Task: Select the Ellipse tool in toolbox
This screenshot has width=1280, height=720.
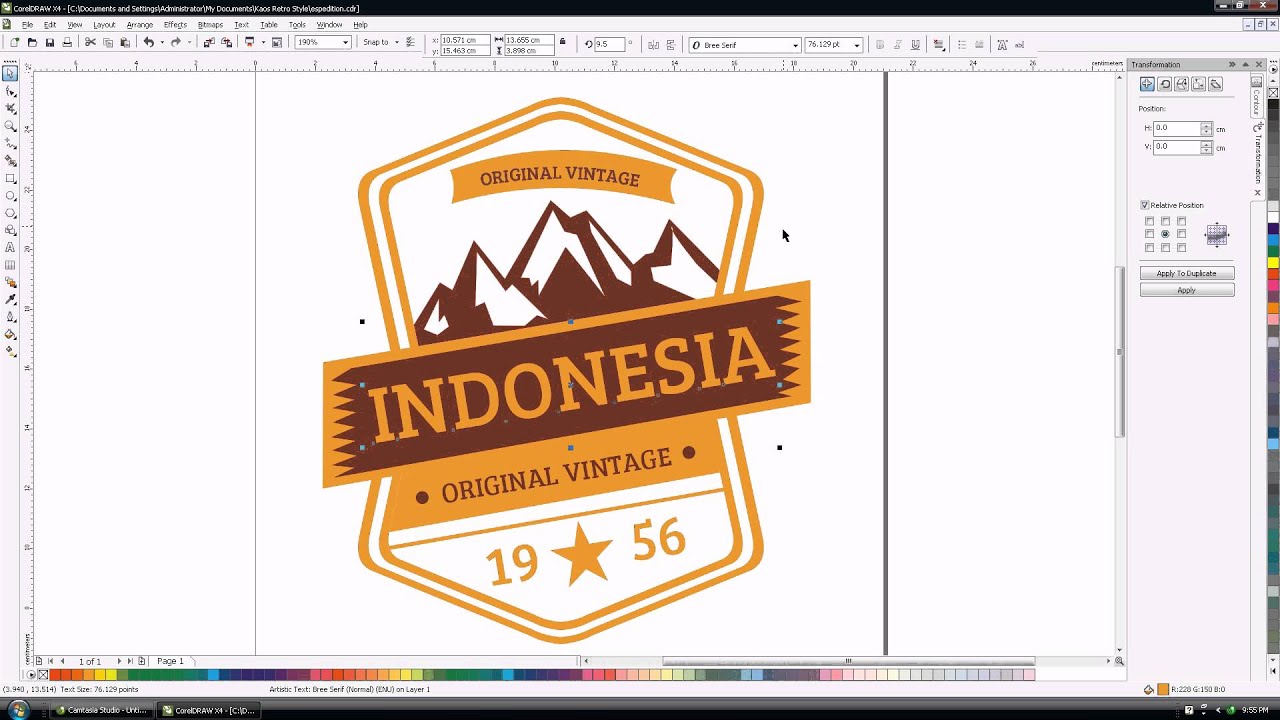Action: point(10,196)
